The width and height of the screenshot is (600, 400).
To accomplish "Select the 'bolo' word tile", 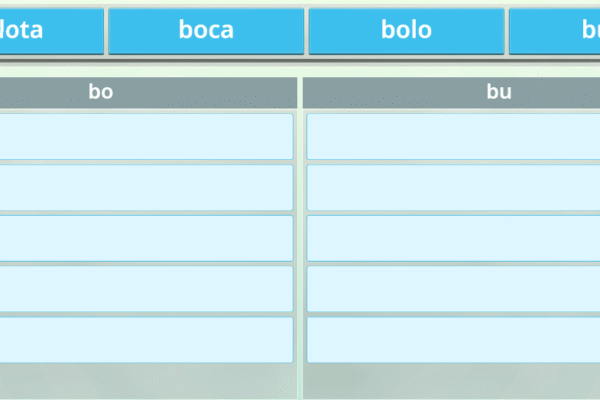I will 406,31.
